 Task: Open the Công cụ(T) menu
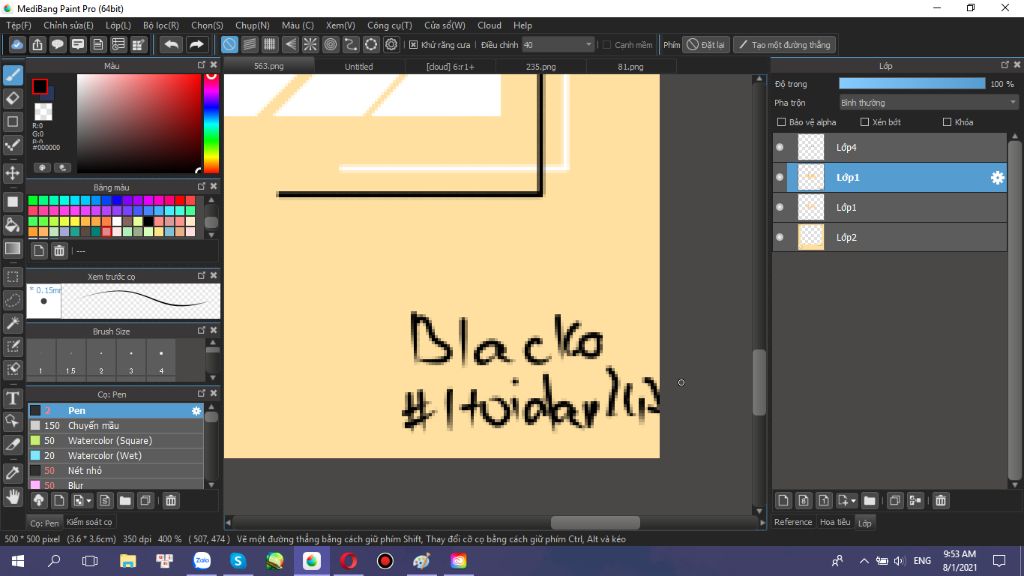click(389, 25)
